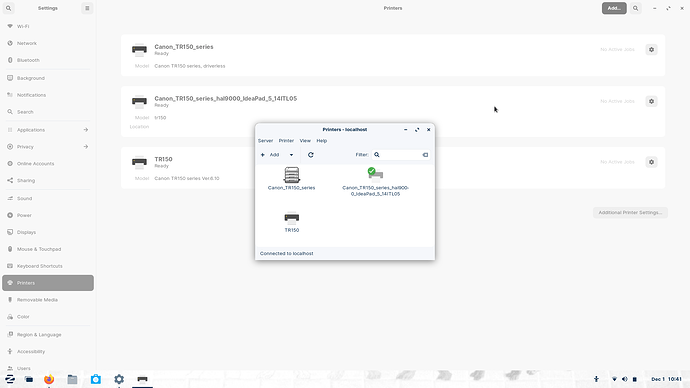Open Power settings

click(x=48, y=215)
